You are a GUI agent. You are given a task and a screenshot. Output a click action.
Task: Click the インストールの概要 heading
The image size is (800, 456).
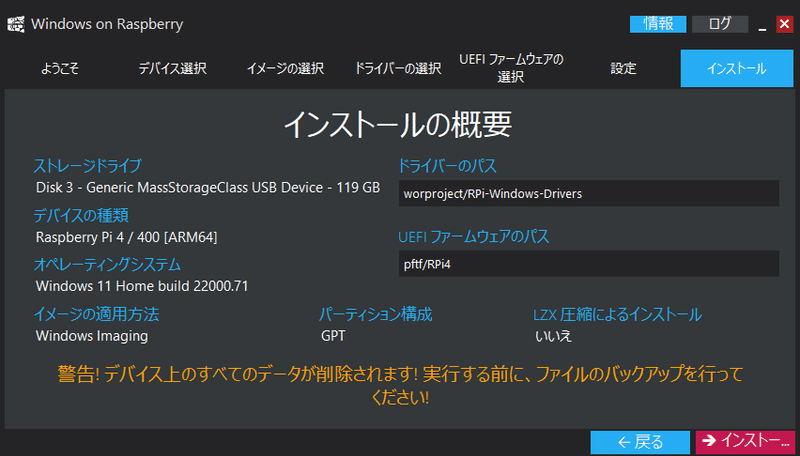click(x=398, y=124)
